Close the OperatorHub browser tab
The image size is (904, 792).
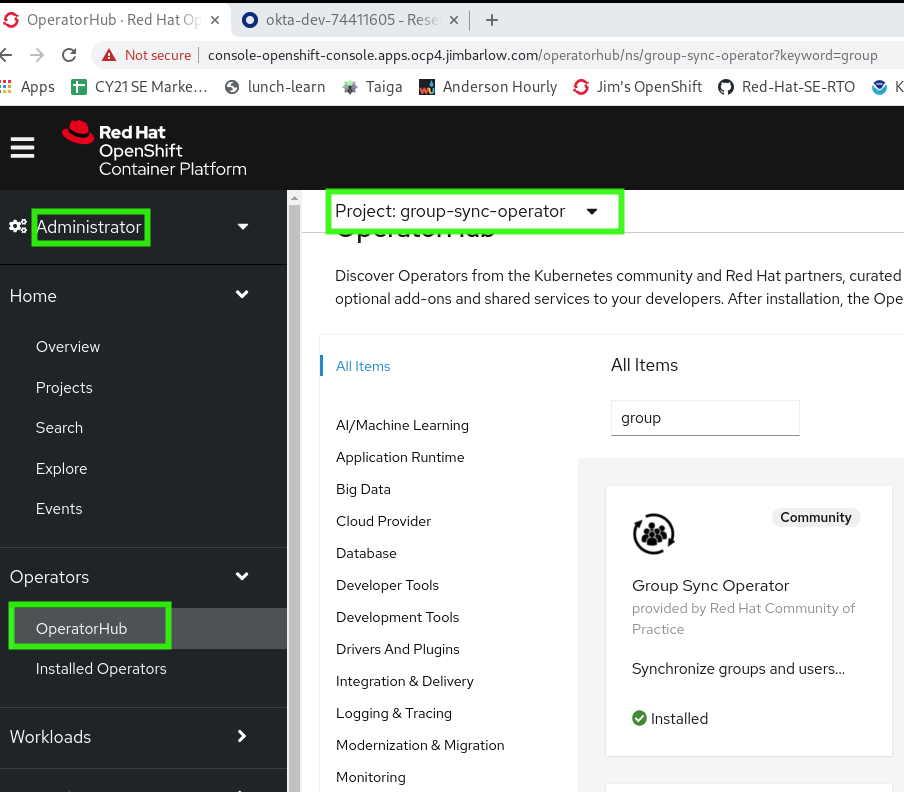[x=215, y=20]
